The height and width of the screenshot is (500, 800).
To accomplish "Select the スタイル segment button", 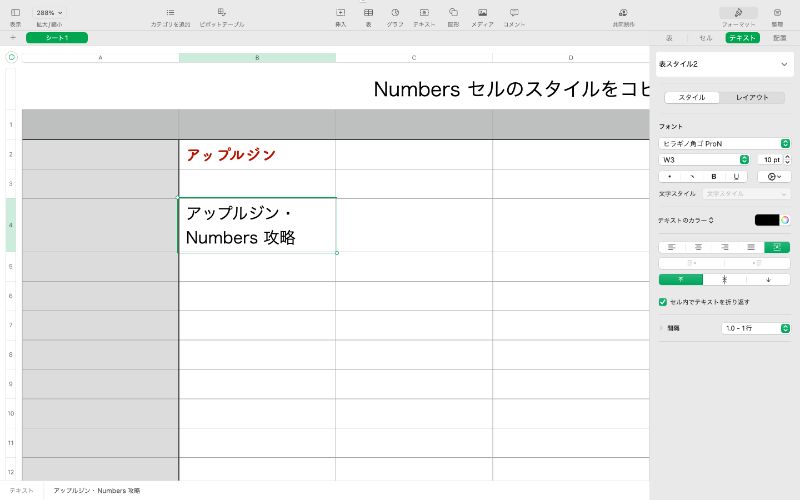I will (x=692, y=97).
